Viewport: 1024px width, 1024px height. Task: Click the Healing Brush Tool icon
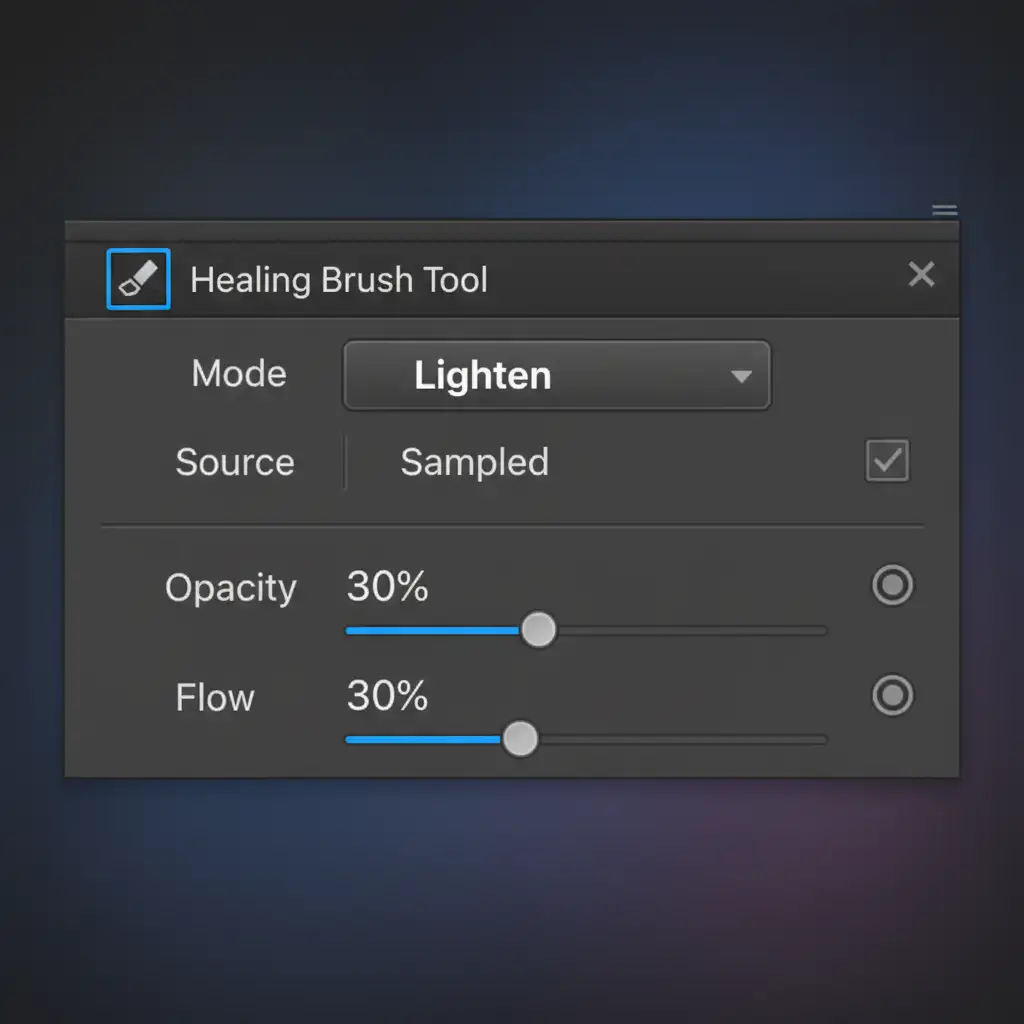click(138, 278)
